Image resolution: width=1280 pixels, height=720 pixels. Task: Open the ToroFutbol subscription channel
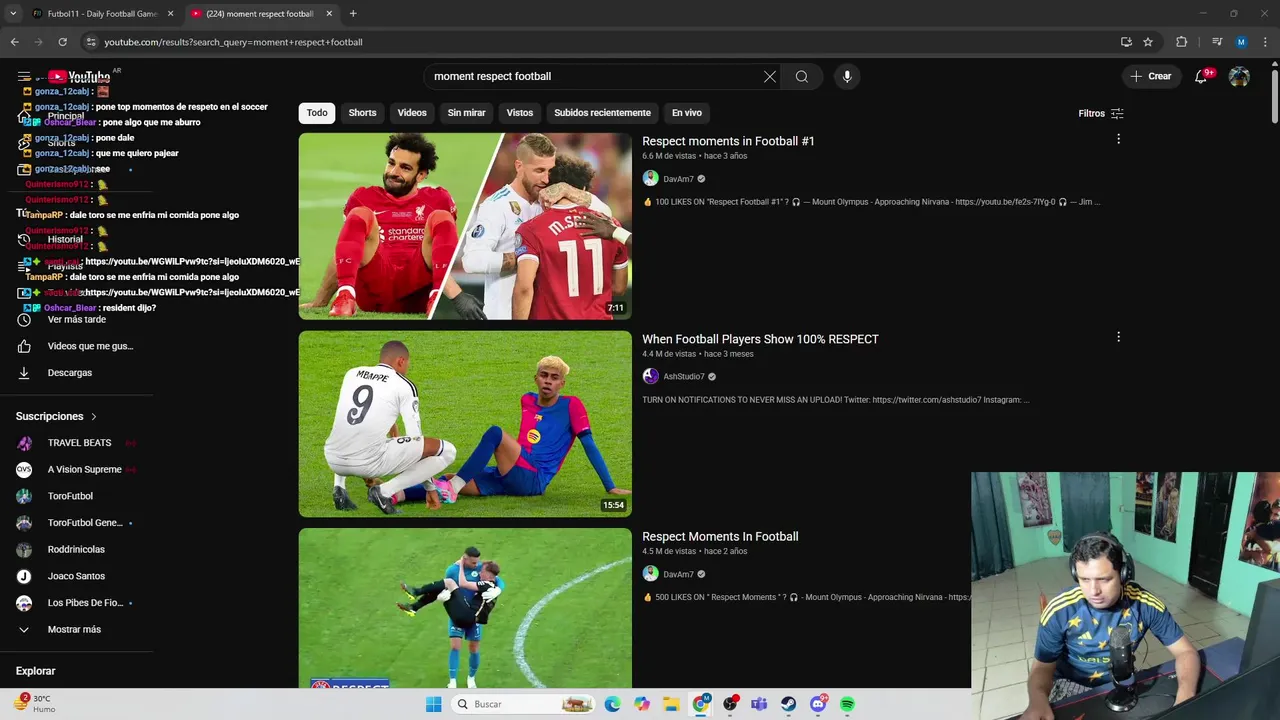click(70, 496)
